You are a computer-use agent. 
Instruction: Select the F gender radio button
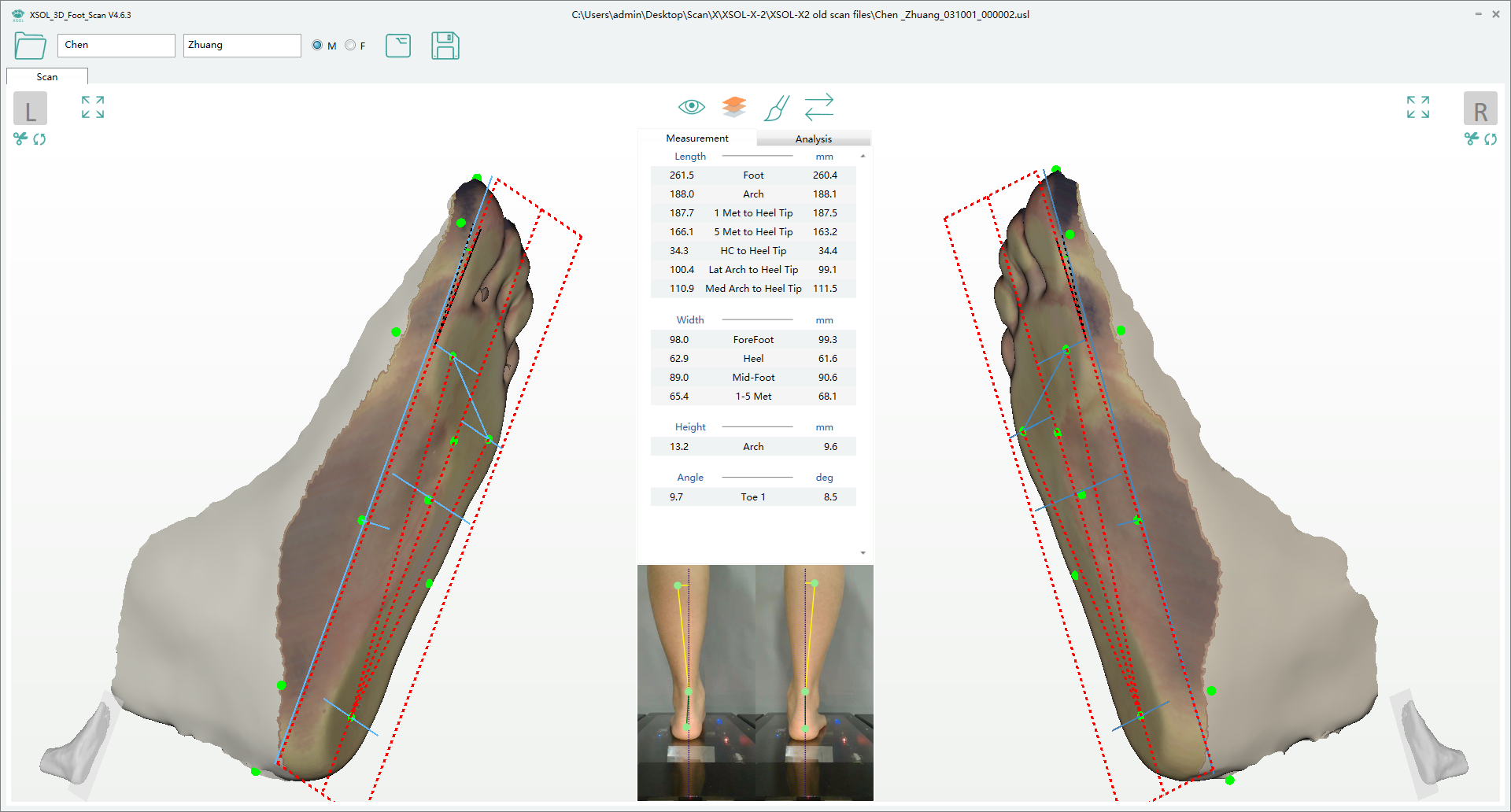coord(350,46)
